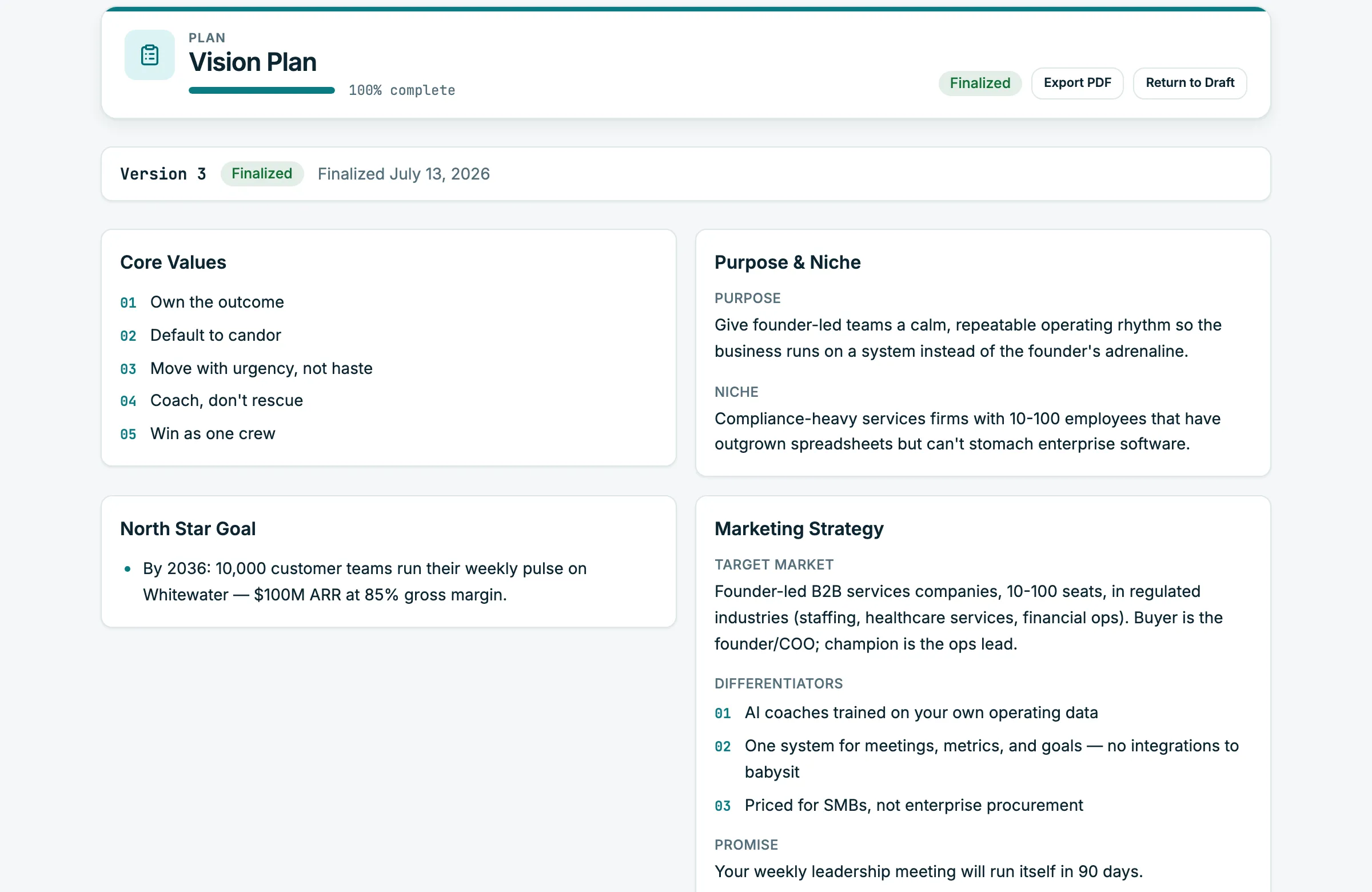The image size is (1372, 892).
Task: Click the Vision Plan title
Action: pyautogui.click(x=253, y=62)
